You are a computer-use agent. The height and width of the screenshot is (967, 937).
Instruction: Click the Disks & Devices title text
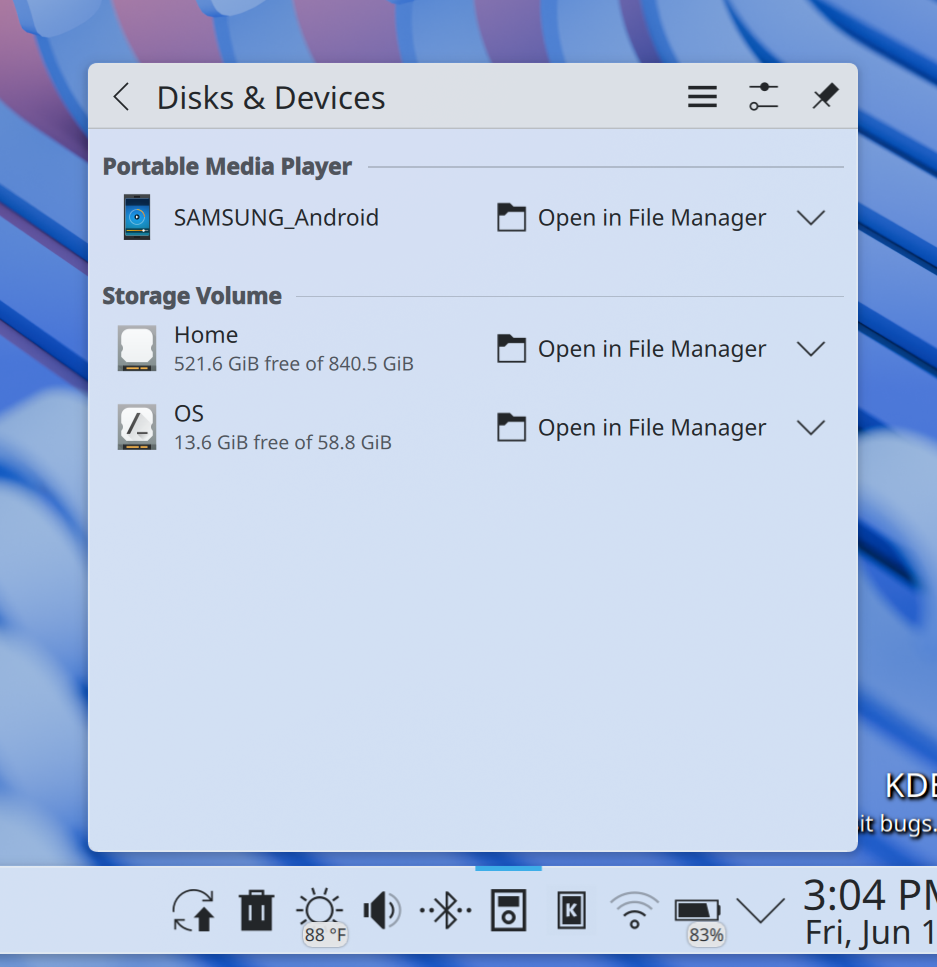(x=271, y=97)
